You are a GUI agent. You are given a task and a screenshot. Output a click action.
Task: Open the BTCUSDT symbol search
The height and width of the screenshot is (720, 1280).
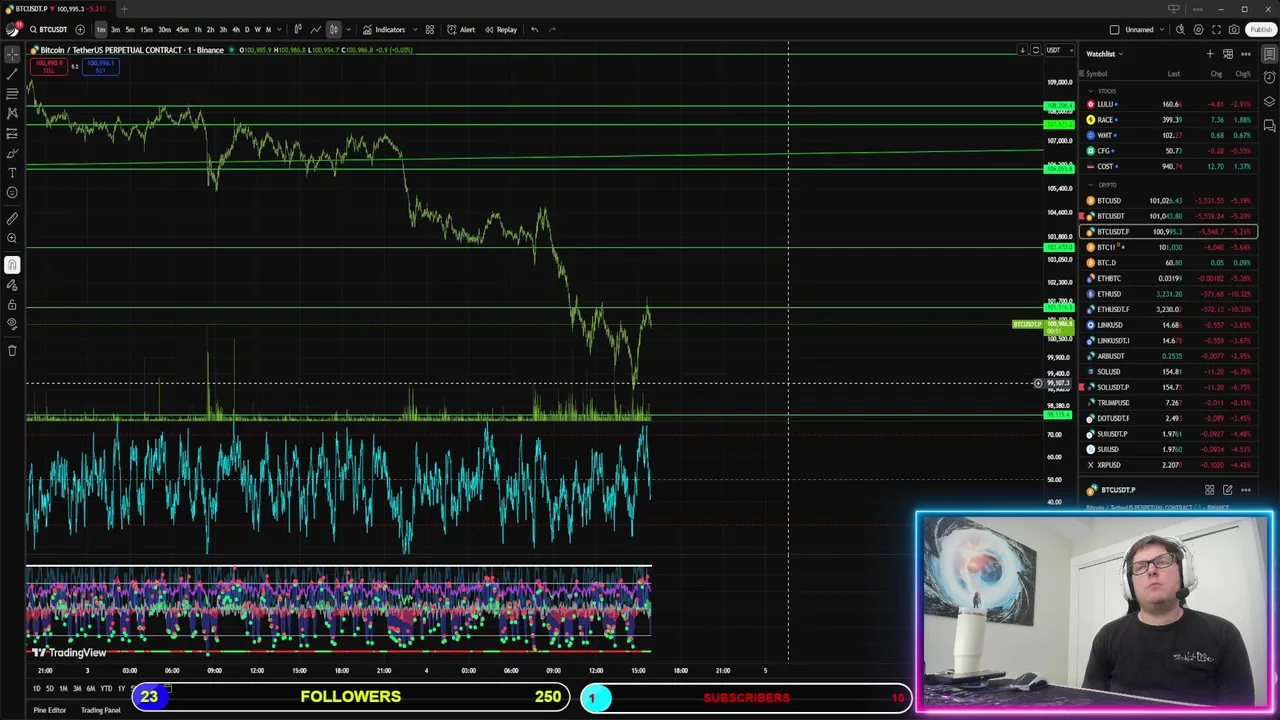pos(47,30)
